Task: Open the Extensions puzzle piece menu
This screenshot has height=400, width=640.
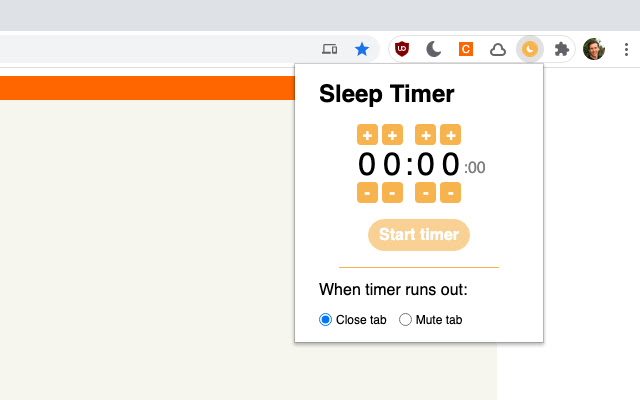Action: pyautogui.click(x=562, y=48)
